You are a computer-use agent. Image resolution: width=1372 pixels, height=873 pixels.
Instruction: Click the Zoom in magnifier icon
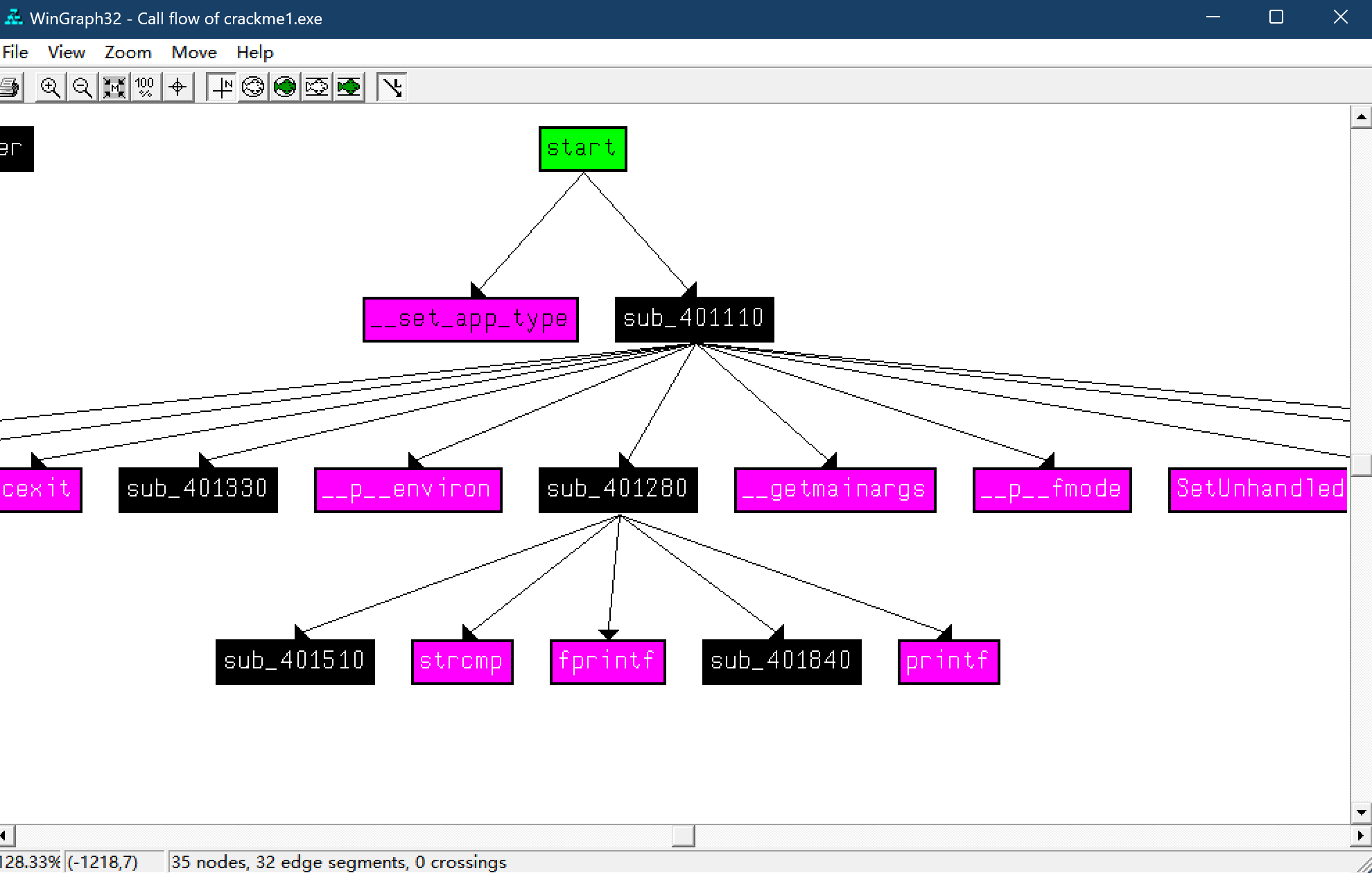tap(50, 87)
